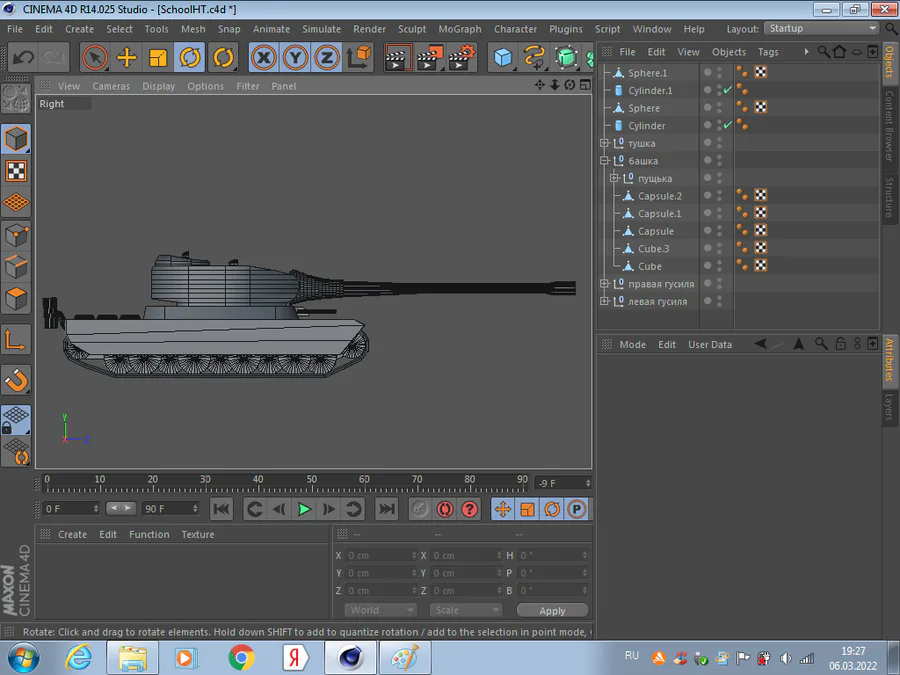Viewport: 900px width, 675px height.
Task: Click the Undo arrow icon
Action: [24, 58]
